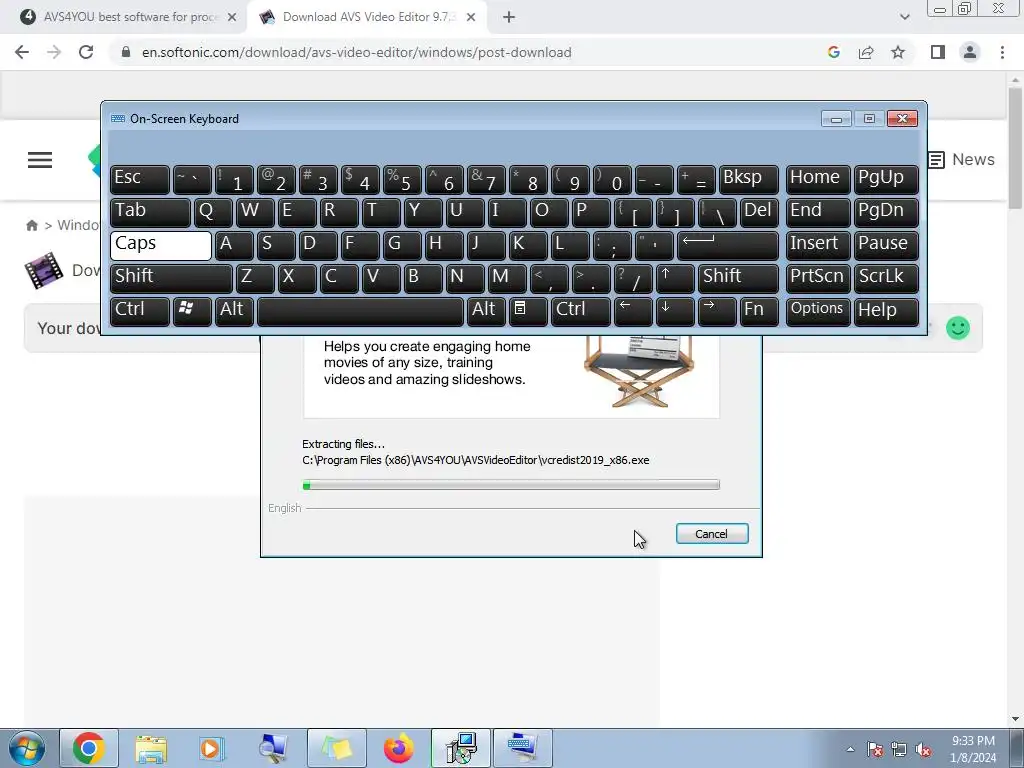
Task: Click the Action Center flag icon
Action: [x=875, y=750]
